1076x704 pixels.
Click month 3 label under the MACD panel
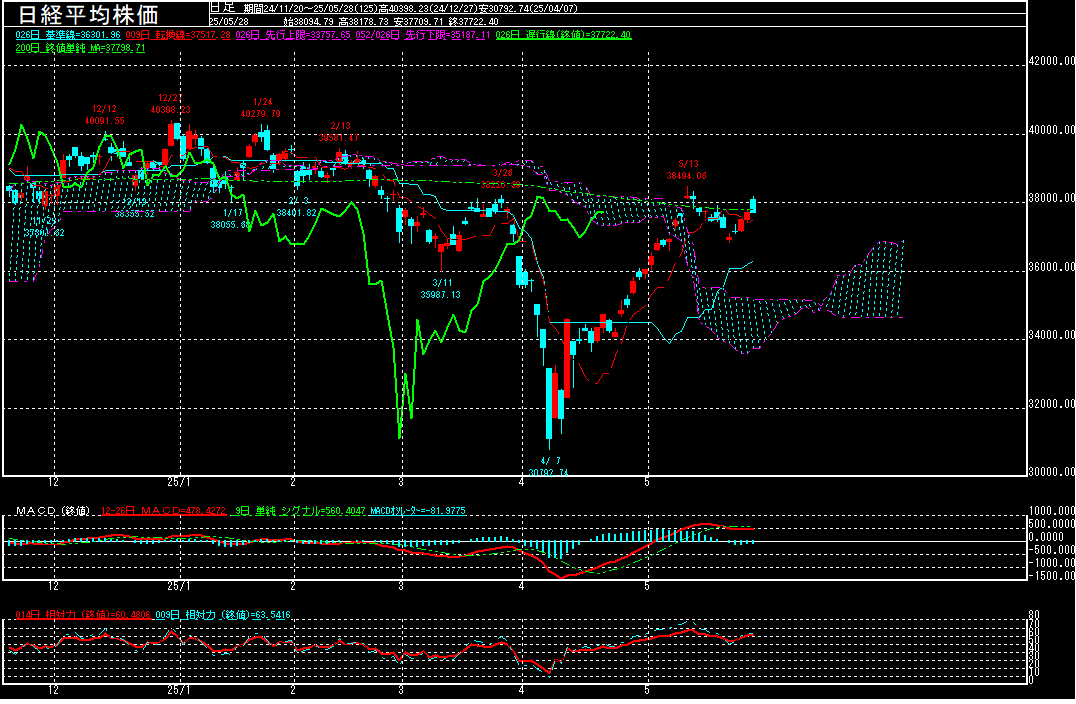click(401, 586)
